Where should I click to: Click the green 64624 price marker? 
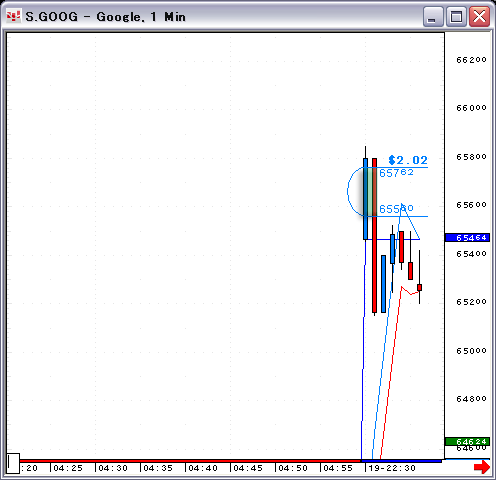coord(467,441)
